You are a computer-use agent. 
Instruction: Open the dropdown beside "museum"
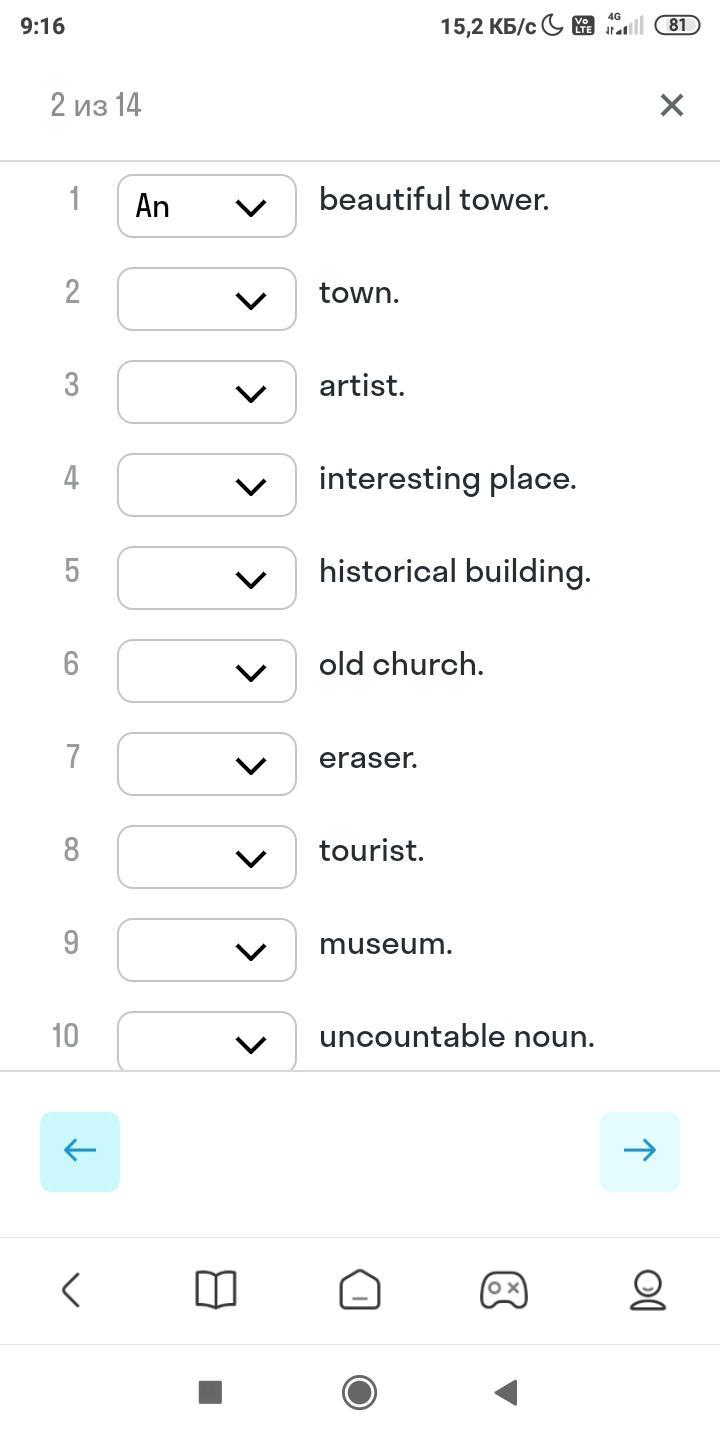(207, 950)
